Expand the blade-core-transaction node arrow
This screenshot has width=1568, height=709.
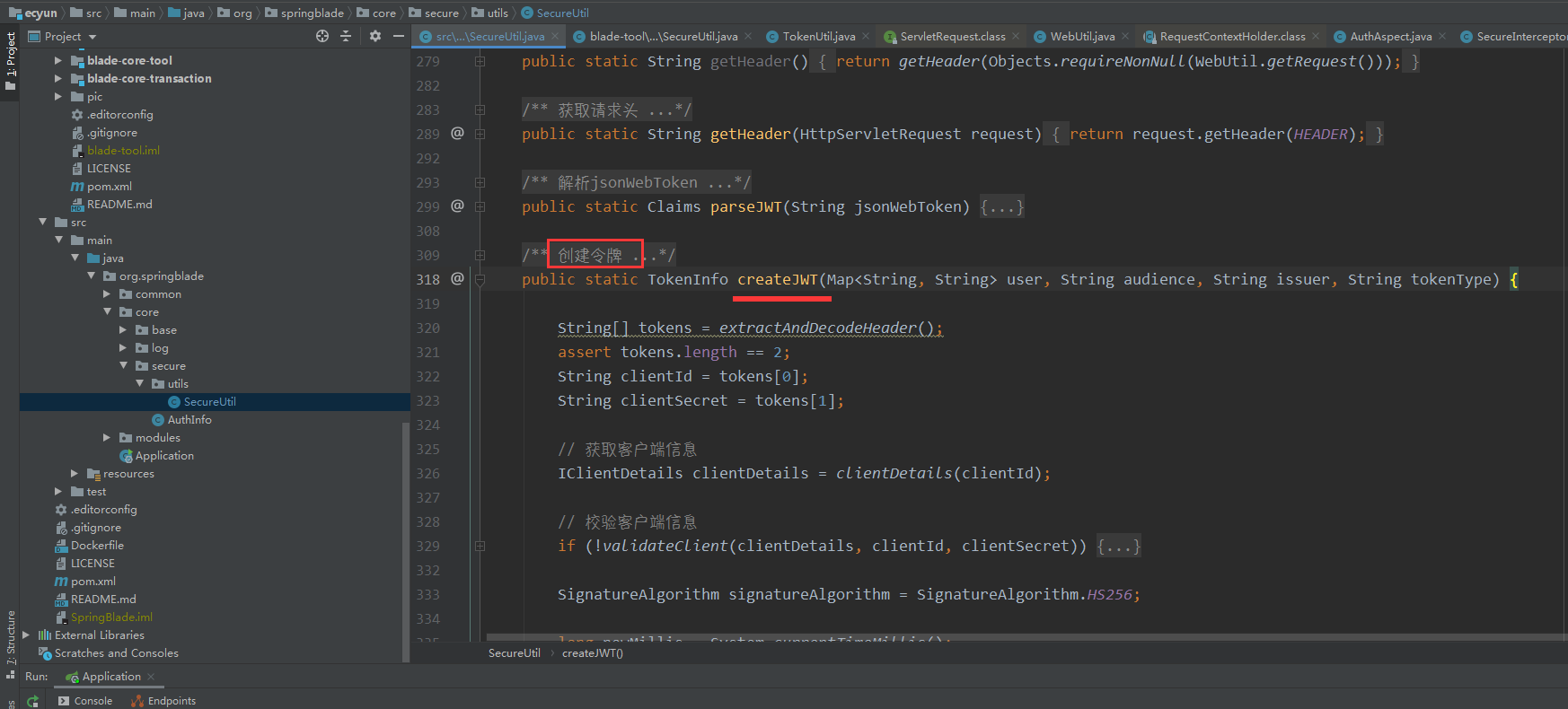point(58,78)
